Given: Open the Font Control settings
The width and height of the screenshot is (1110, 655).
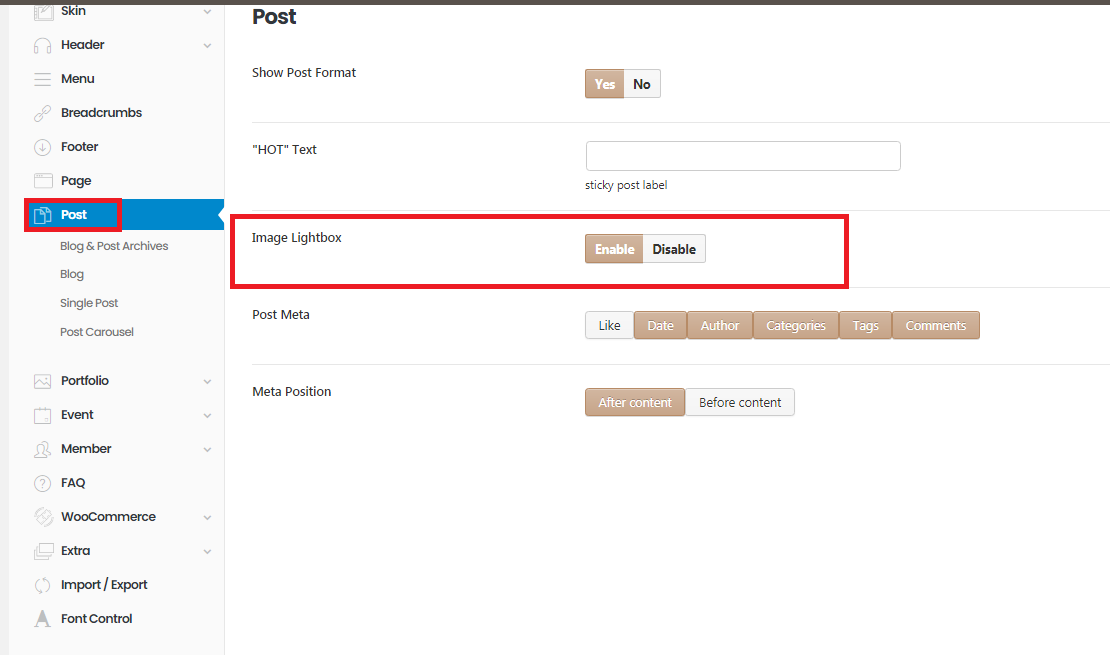Looking at the screenshot, I should point(96,619).
